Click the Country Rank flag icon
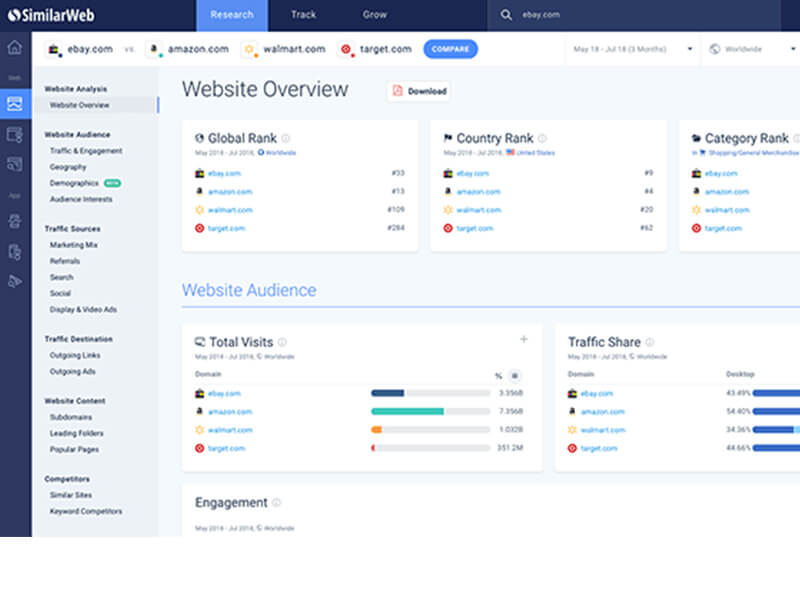 click(x=448, y=138)
